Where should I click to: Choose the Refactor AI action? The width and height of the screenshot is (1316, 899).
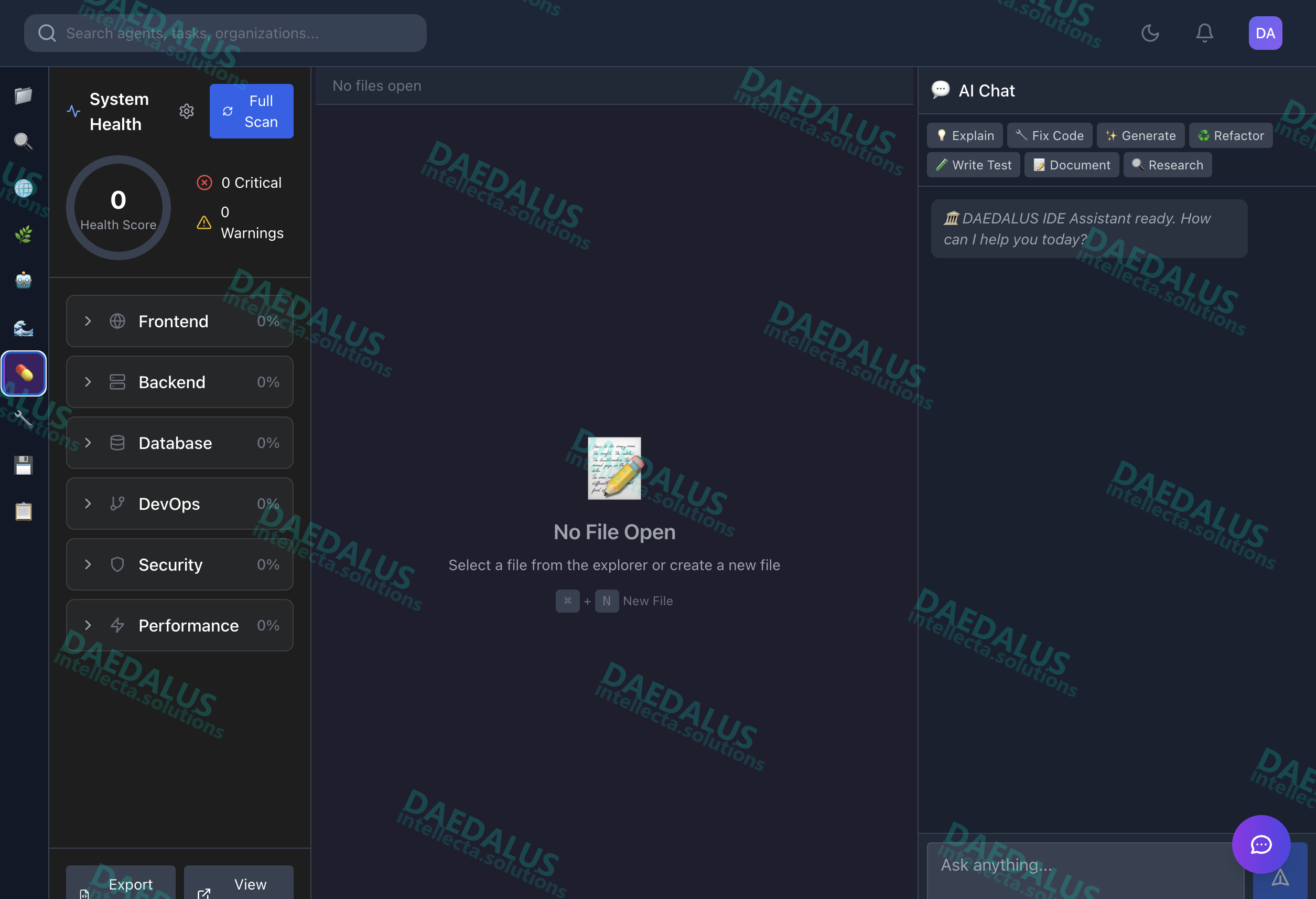pyautogui.click(x=1231, y=135)
